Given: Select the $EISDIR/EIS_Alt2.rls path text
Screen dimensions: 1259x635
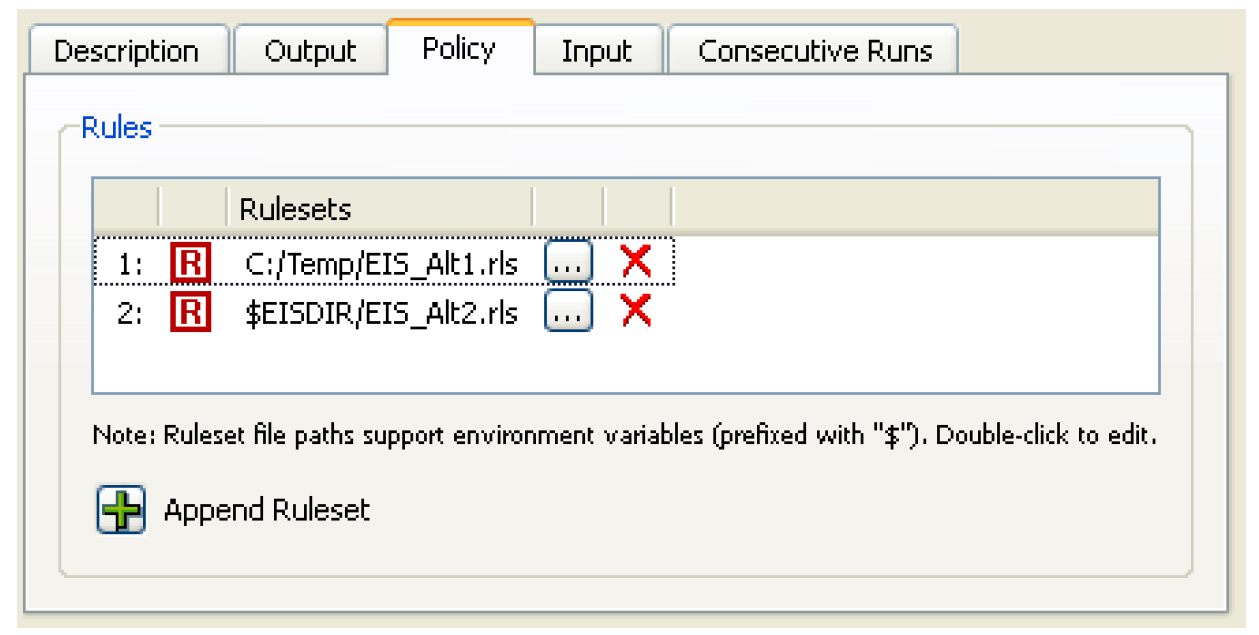Looking at the screenshot, I should click(382, 314).
